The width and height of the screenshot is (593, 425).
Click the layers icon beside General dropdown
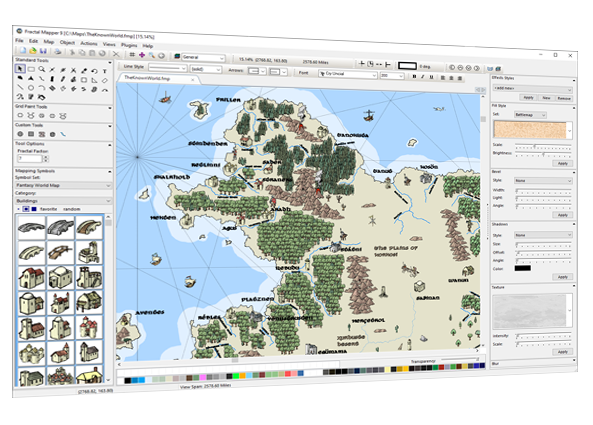tap(177, 56)
